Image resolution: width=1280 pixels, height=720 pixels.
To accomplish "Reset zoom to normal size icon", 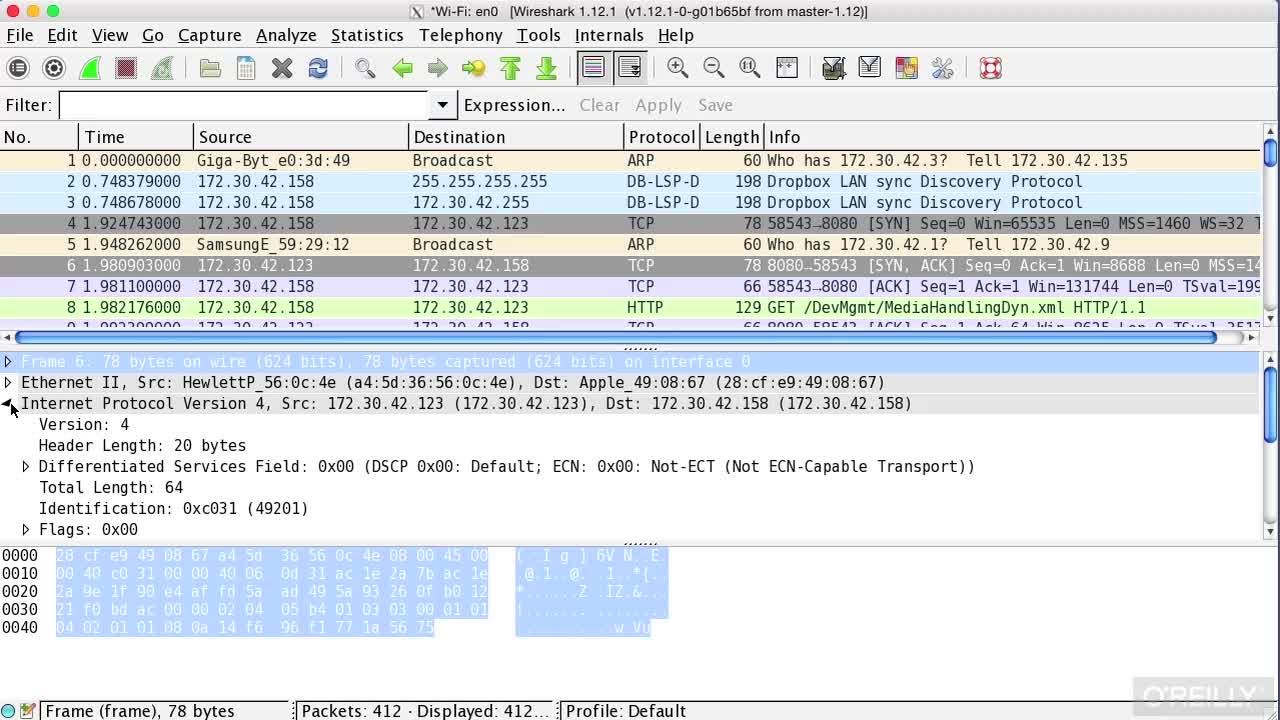I will click(749, 68).
